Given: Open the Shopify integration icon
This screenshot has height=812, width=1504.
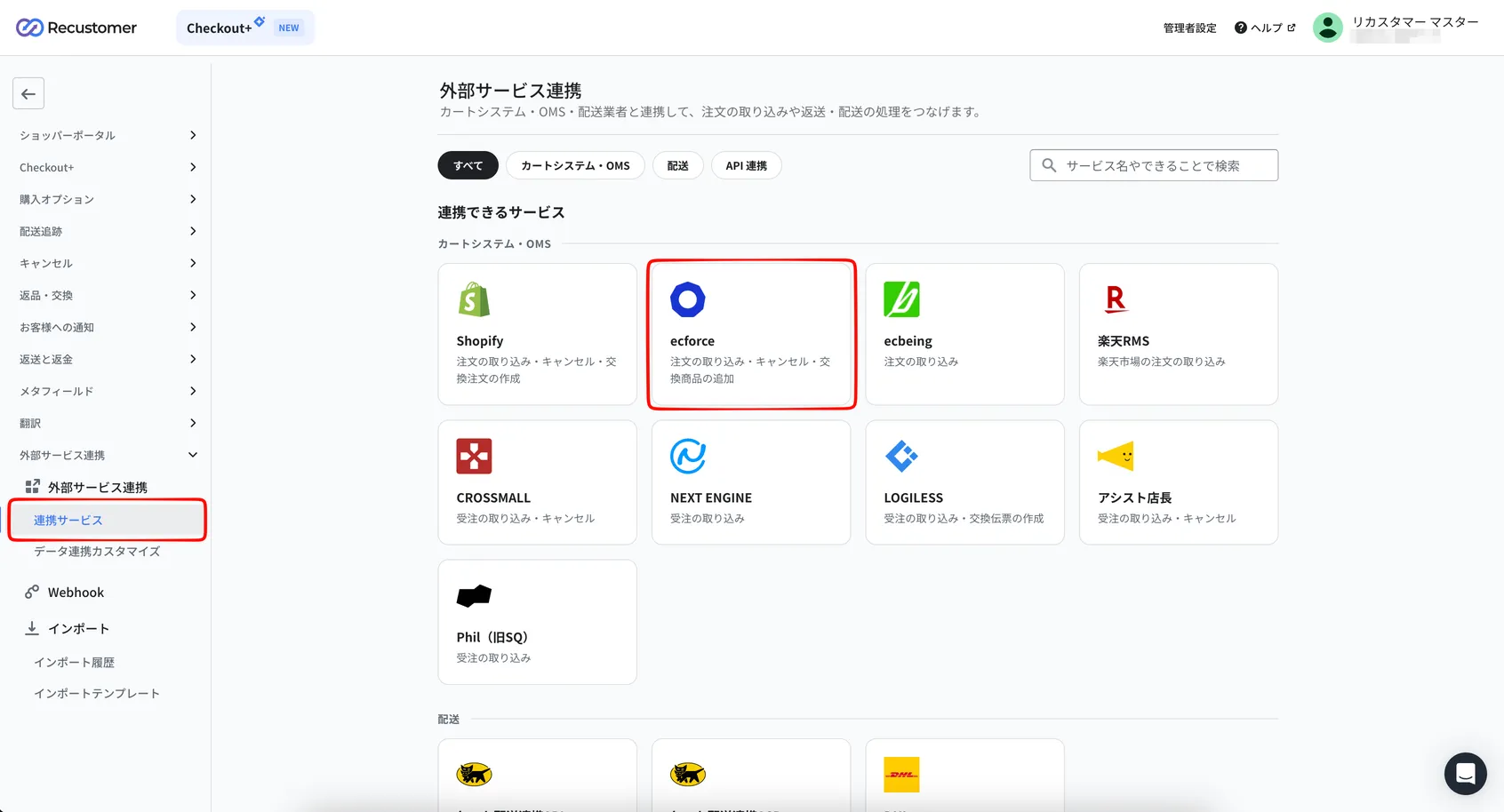Looking at the screenshot, I should point(474,299).
